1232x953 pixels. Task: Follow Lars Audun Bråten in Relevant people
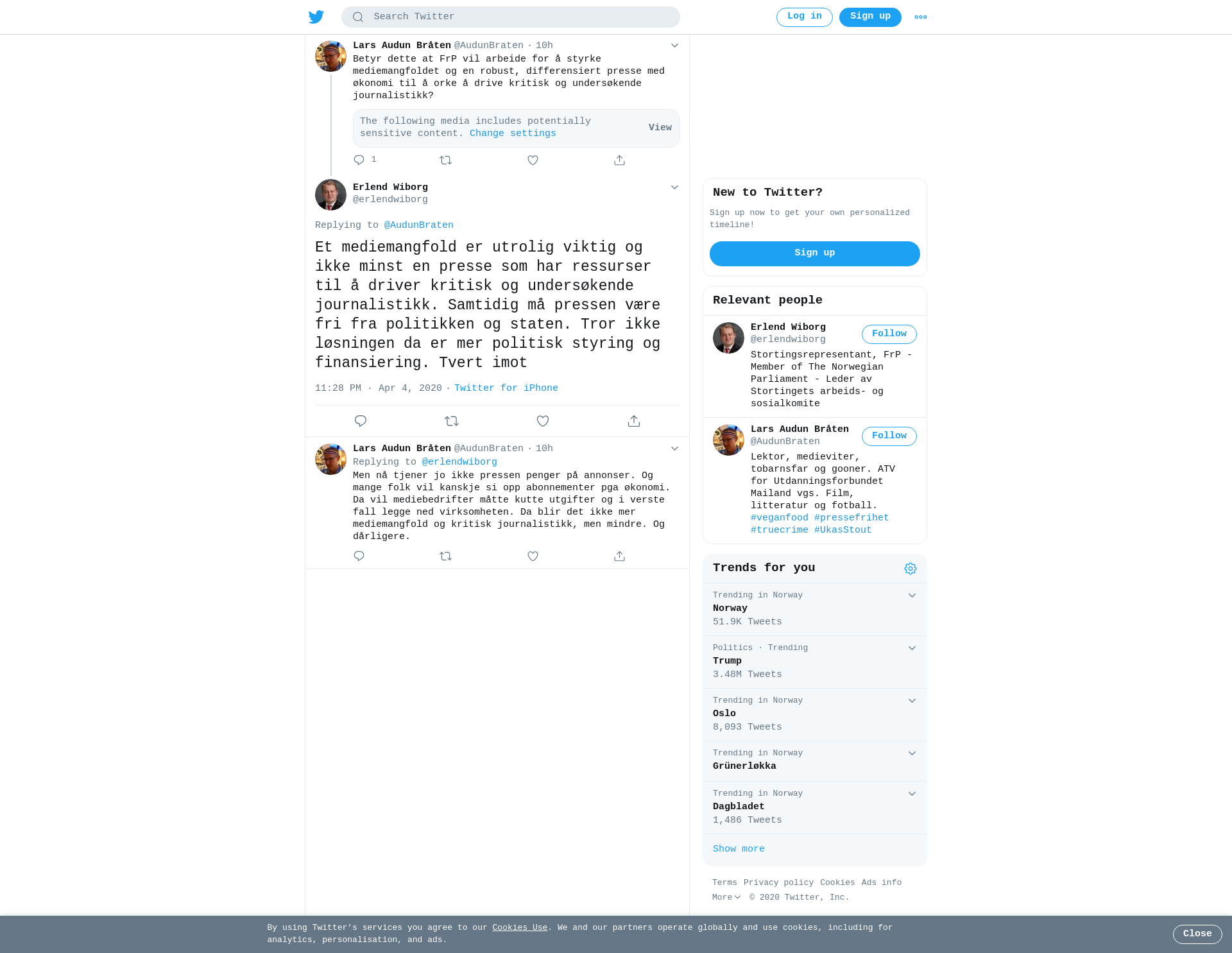tap(889, 436)
